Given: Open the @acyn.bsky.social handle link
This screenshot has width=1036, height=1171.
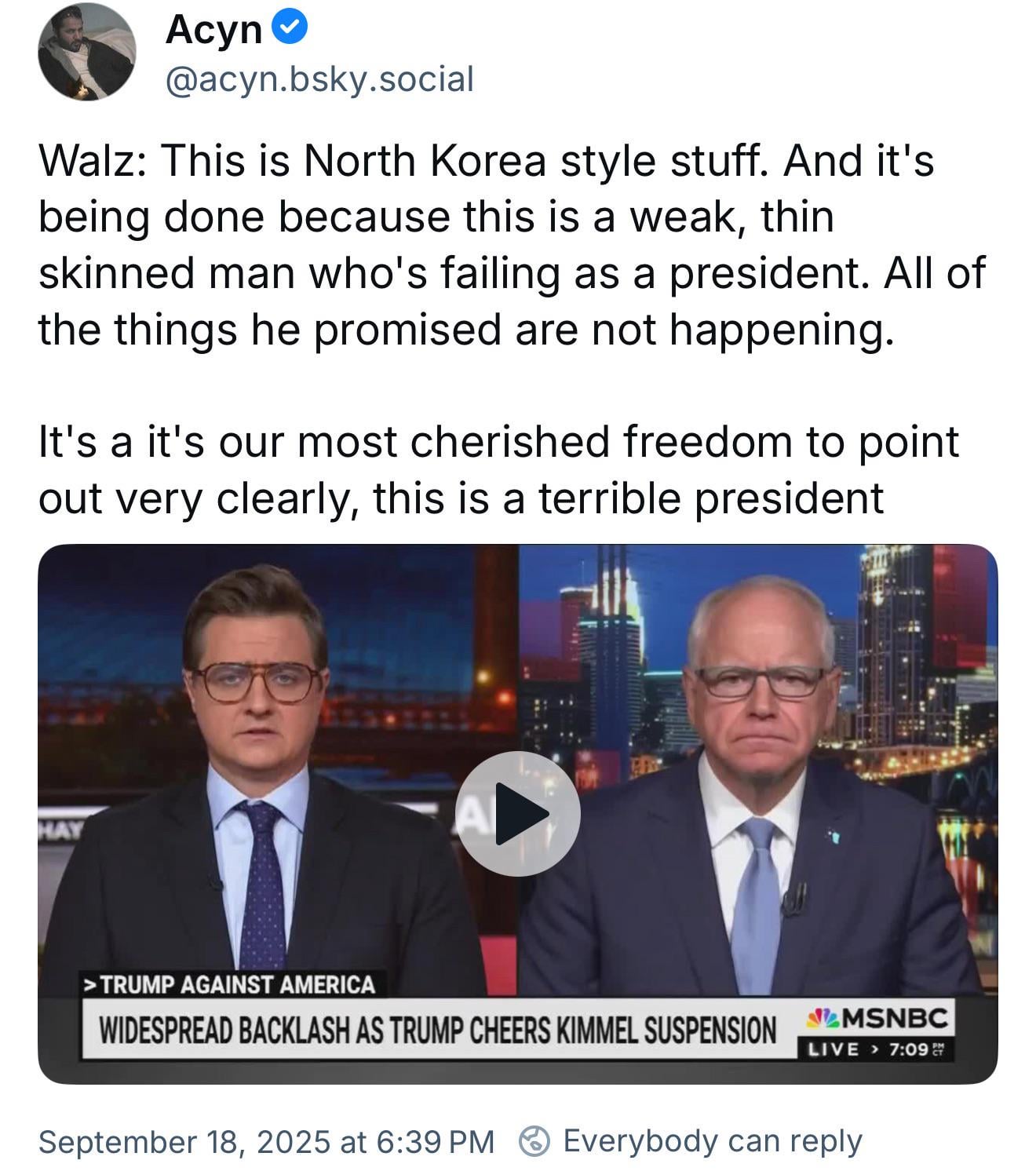Looking at the screenshot, I should coord(319,79).
